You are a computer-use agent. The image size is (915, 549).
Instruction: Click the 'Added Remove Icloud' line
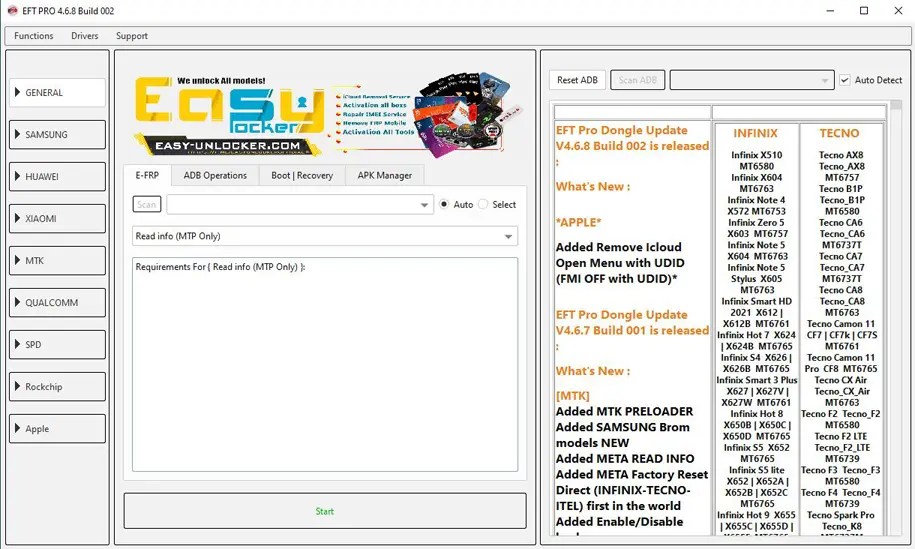click(619, 247)
